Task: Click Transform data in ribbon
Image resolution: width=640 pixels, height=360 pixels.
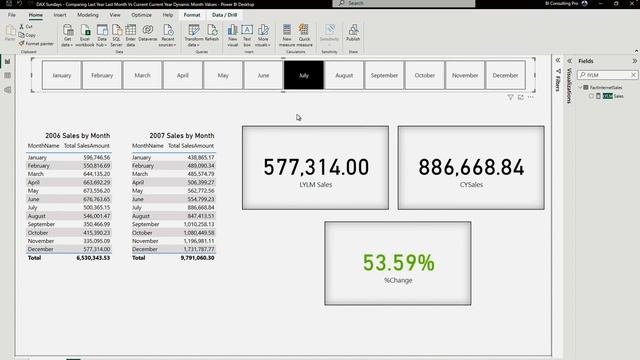Action: (193, 35)
